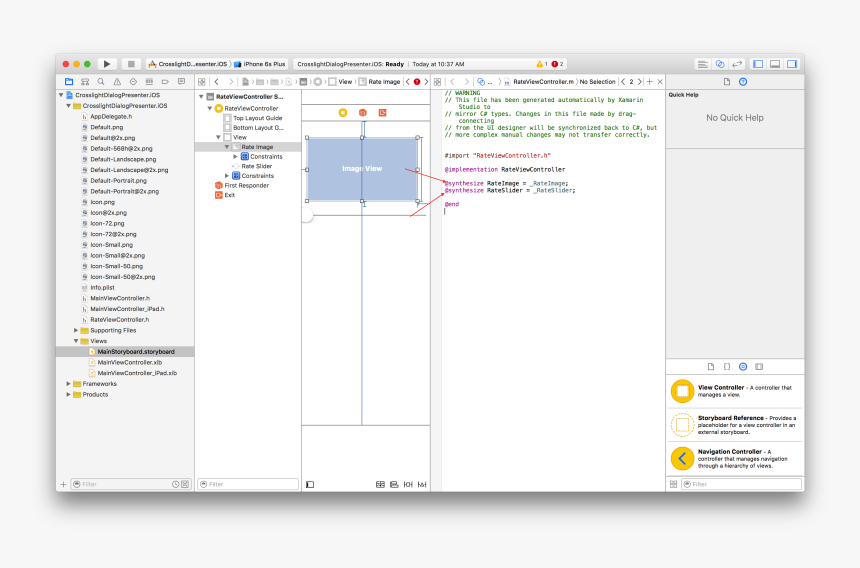Screen dimensions: 860x568
Task: Open the Breakpoint navigator icon
Action: 165,82
